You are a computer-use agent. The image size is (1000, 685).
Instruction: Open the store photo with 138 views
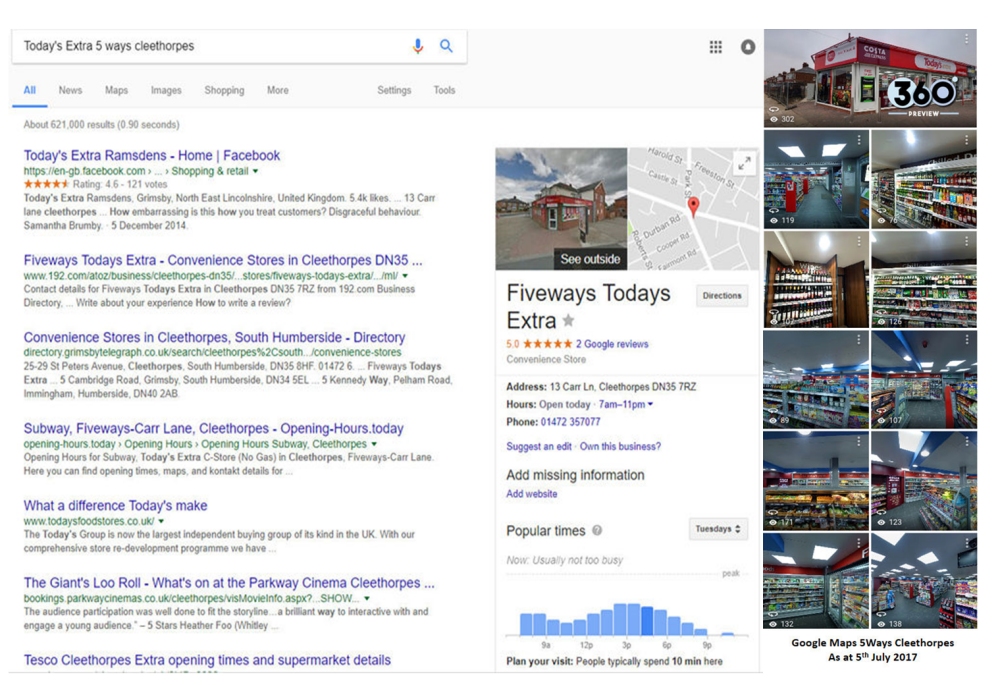[x=923, y=581]
